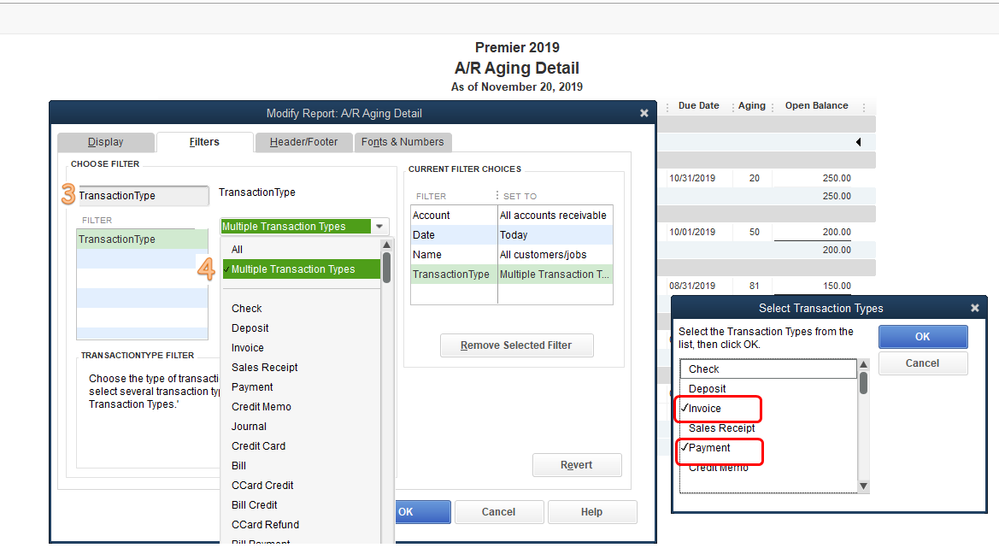
Task: Select Sales Receipt in Select Transaction Types list
Action: click(x=768, y=428)
